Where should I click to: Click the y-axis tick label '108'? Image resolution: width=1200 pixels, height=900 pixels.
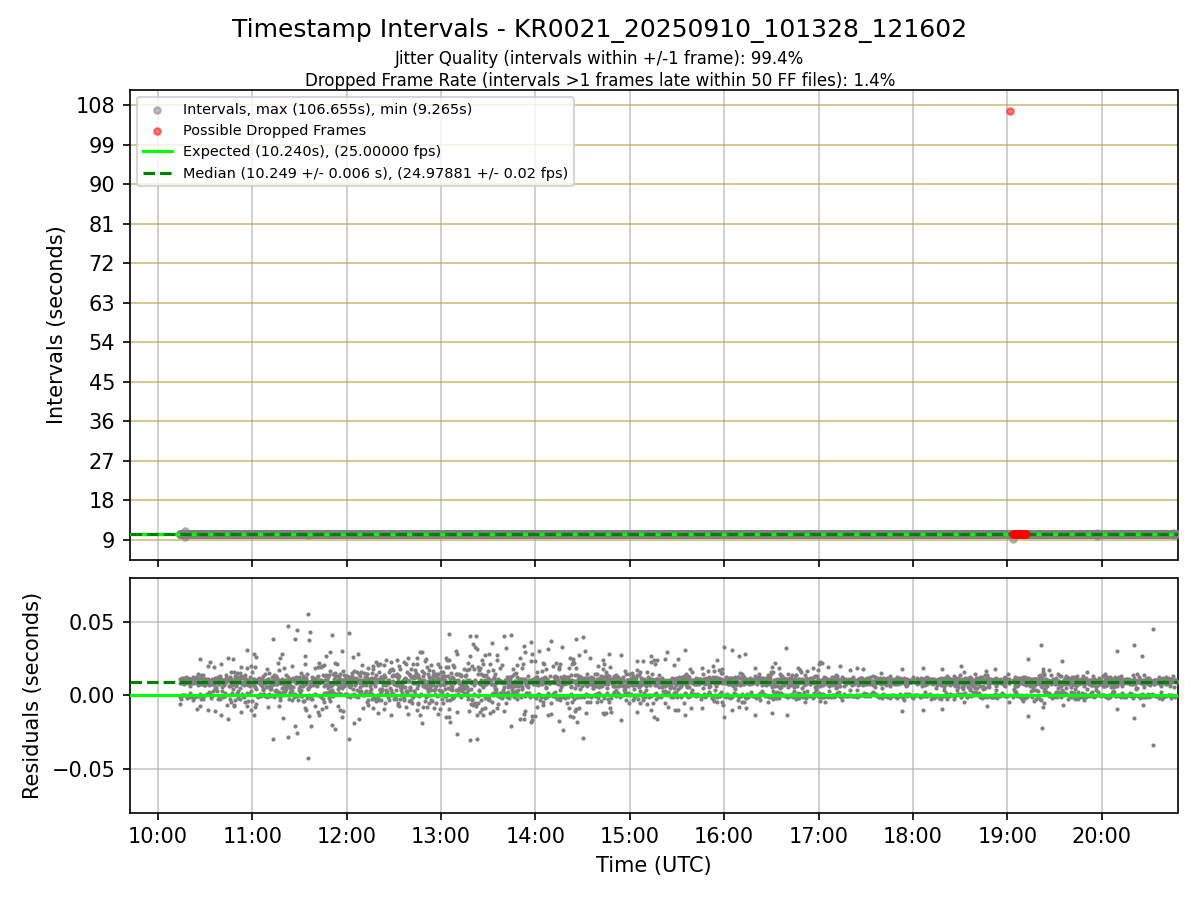pyautogui.click(x=95, y=105)
